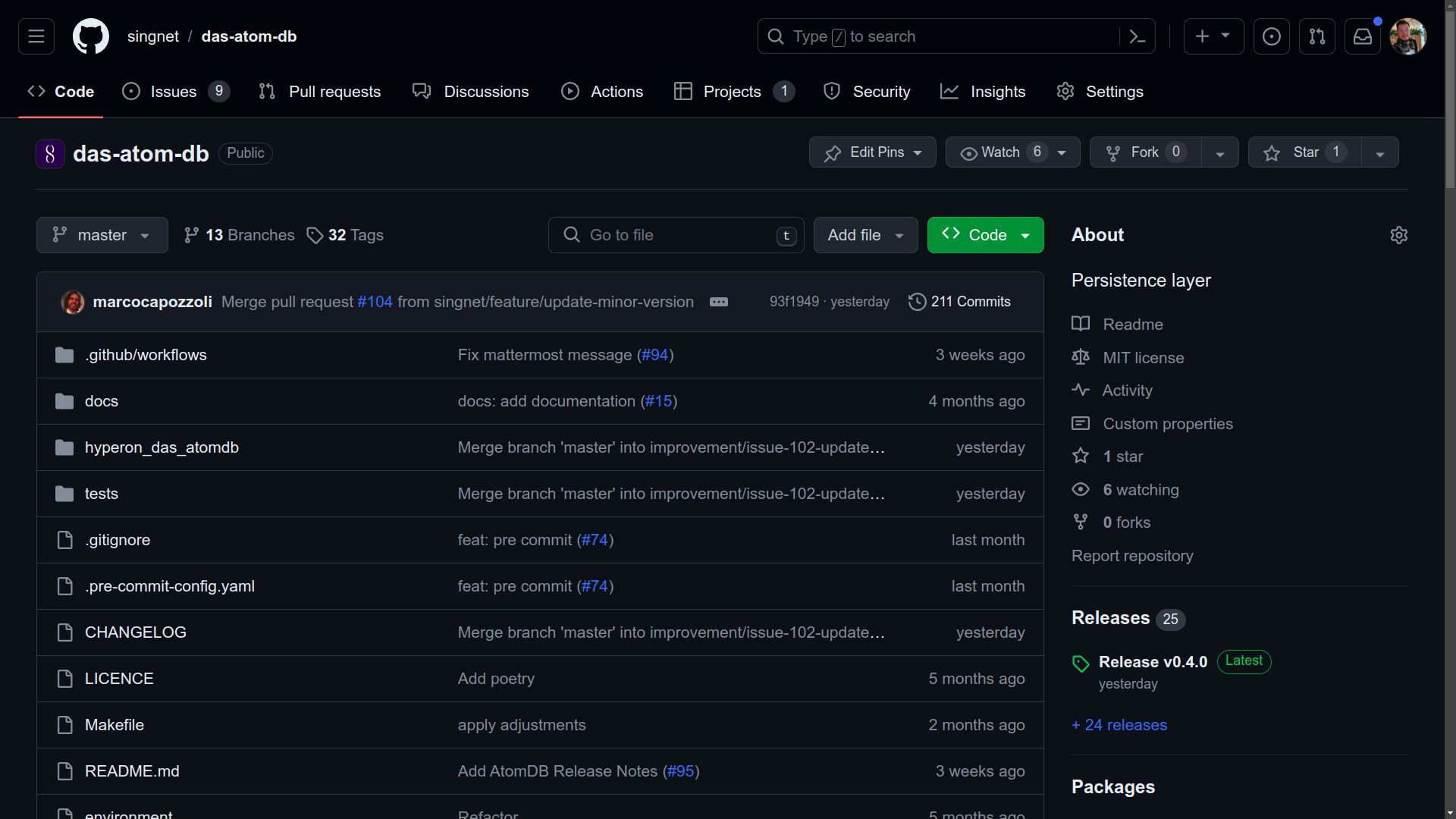1456x819 pixels.
Task: Open singnet organization link in breadcrumb
Action: [153, 36]
